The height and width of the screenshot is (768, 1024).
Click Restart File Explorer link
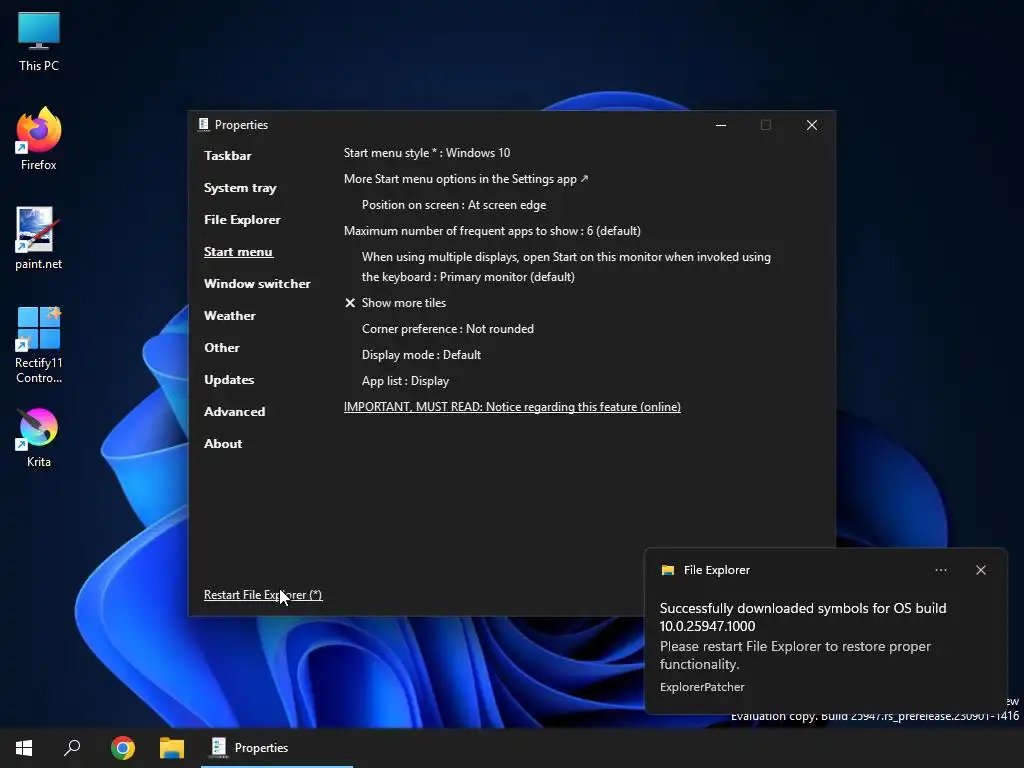263,595
